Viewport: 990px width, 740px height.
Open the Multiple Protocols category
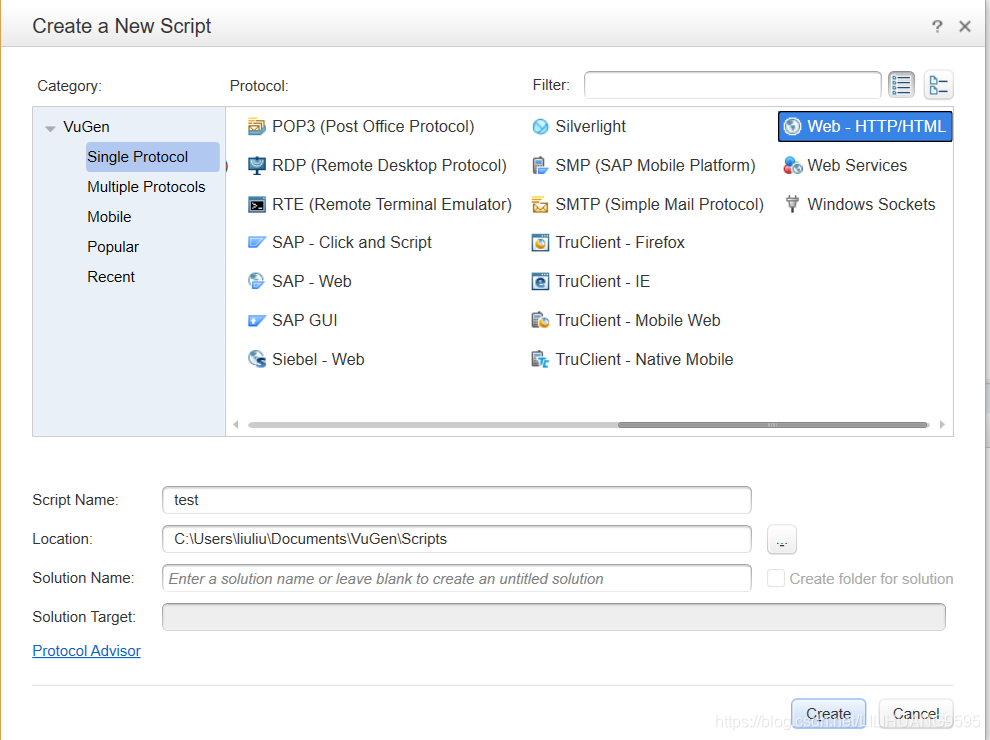146,187
